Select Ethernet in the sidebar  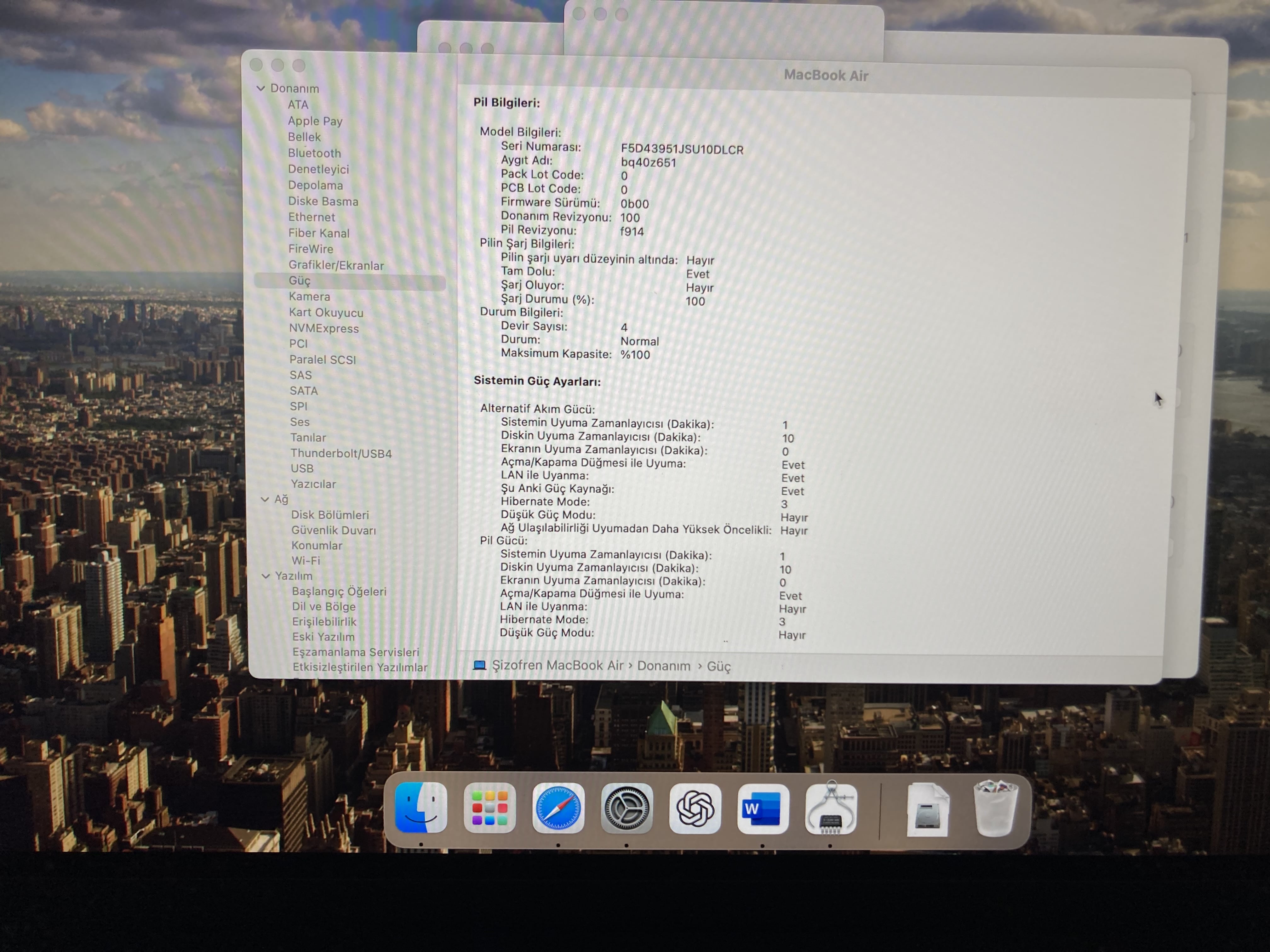tap(312, 217)
